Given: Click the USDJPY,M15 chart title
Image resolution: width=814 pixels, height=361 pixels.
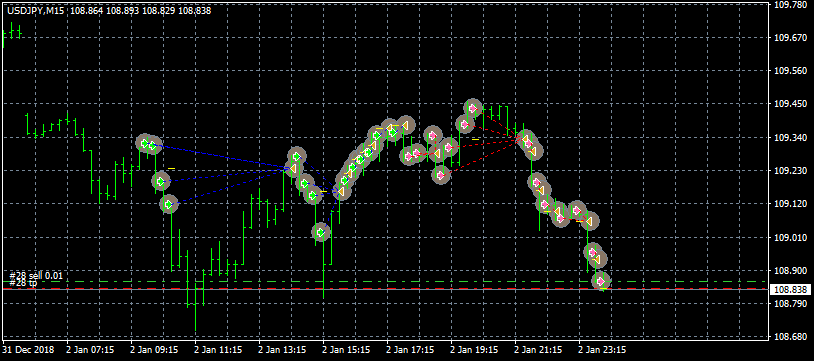Looking at the screenshot, I should 36,10.
